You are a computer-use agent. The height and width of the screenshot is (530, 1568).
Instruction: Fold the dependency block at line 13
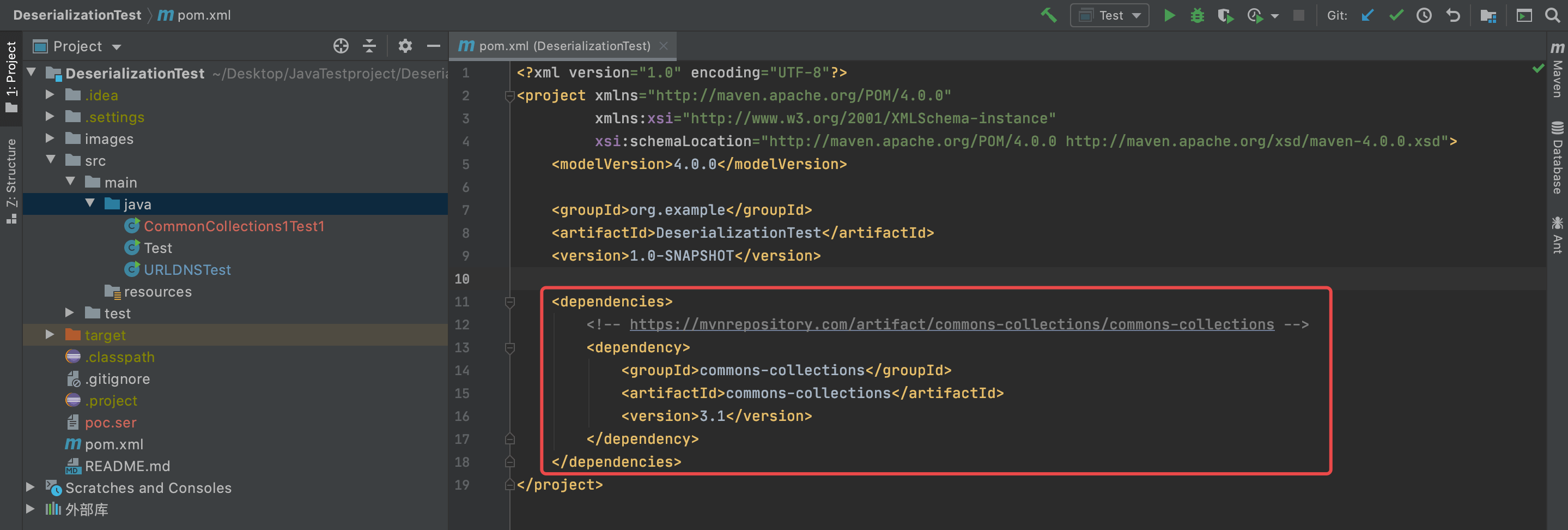[x=509, y=347]
